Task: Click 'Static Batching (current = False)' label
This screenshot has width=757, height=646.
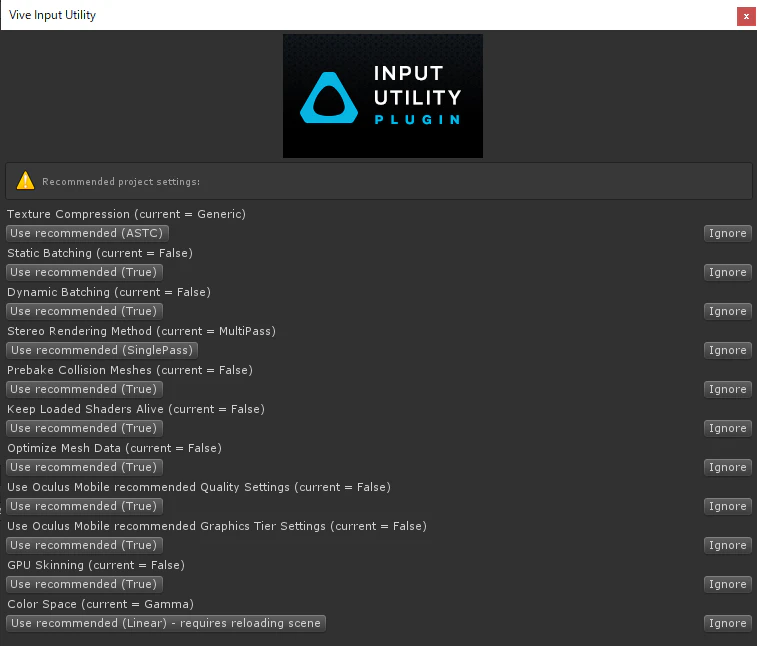Action: pos(100,253)
